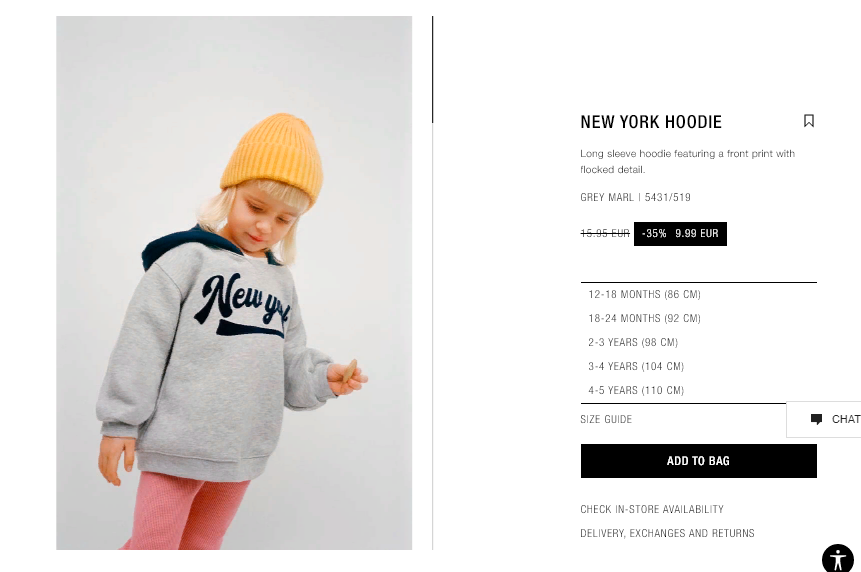Click the New York Hoodie title

coord(651,122)
